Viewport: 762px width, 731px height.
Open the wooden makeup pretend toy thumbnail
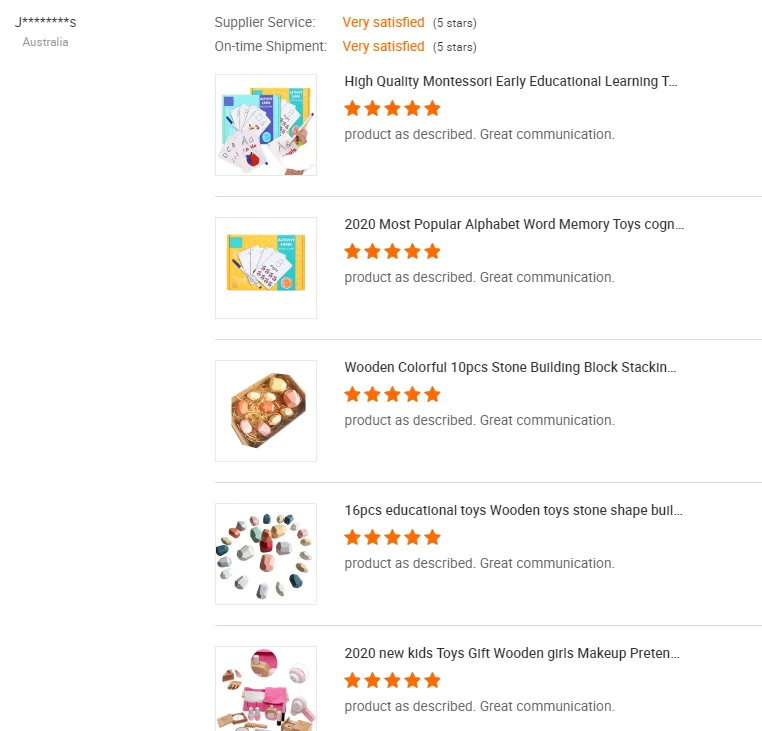click(266, 689)
